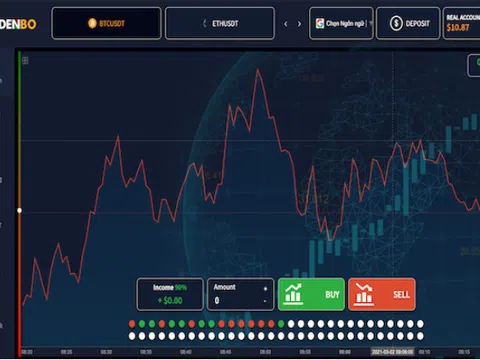Click the white handle on vertical gauge

click(19, 210)
